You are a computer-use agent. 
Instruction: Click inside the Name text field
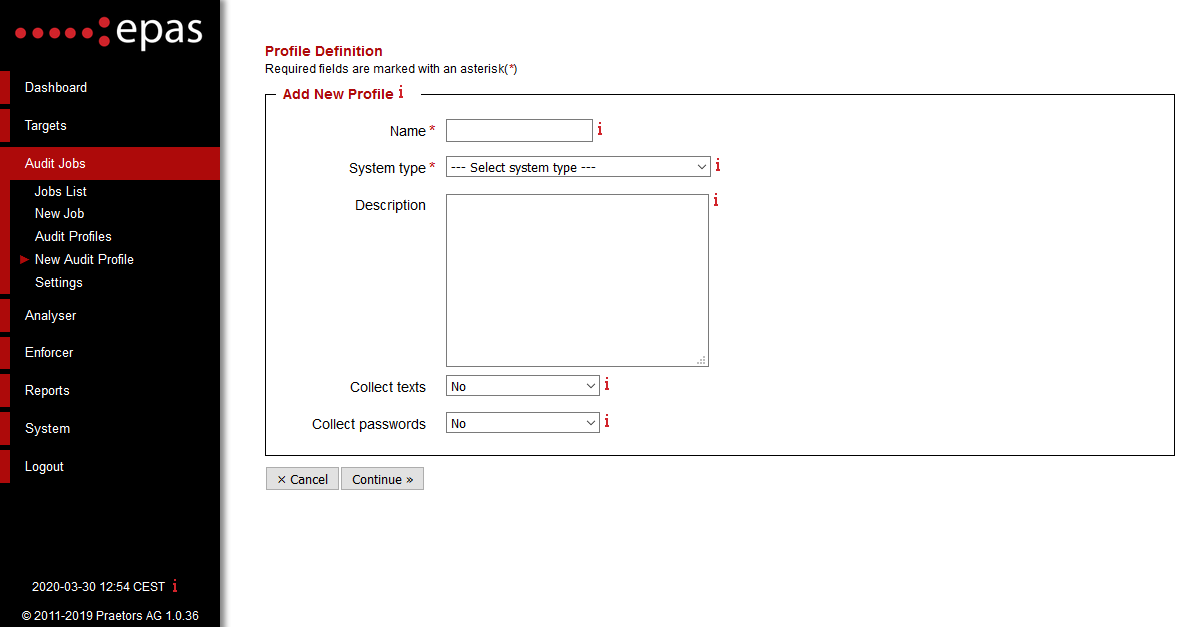click(519, 130)
